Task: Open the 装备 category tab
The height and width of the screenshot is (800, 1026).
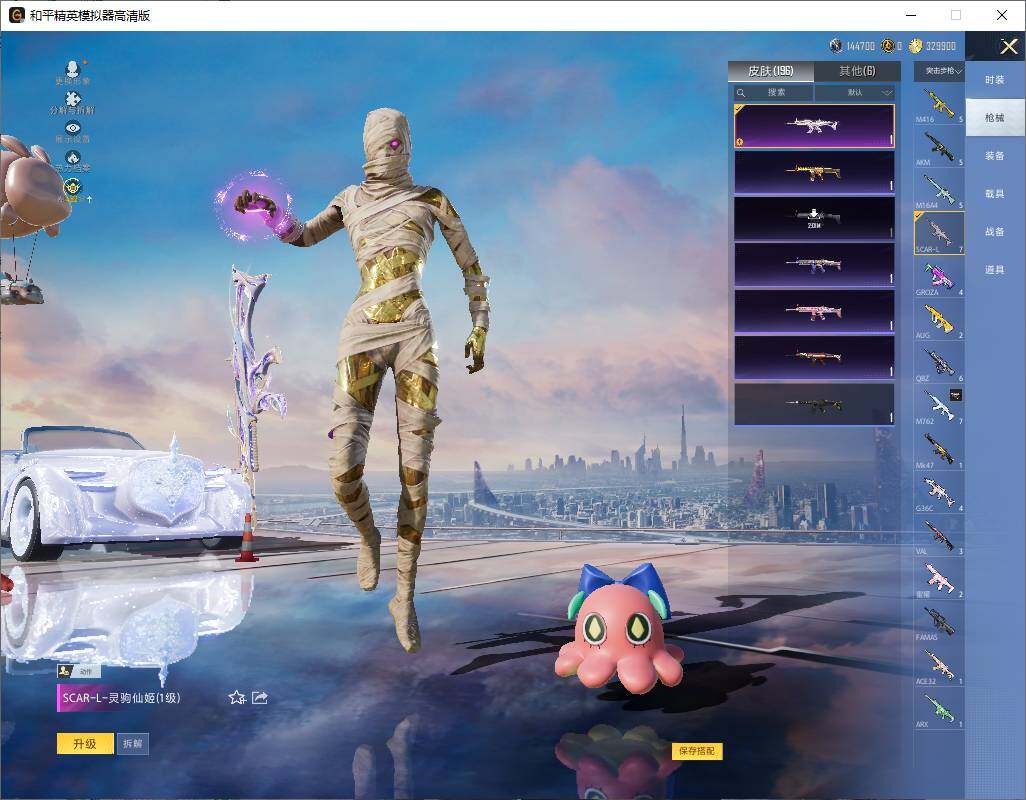Action: click(x=995, y=156)
